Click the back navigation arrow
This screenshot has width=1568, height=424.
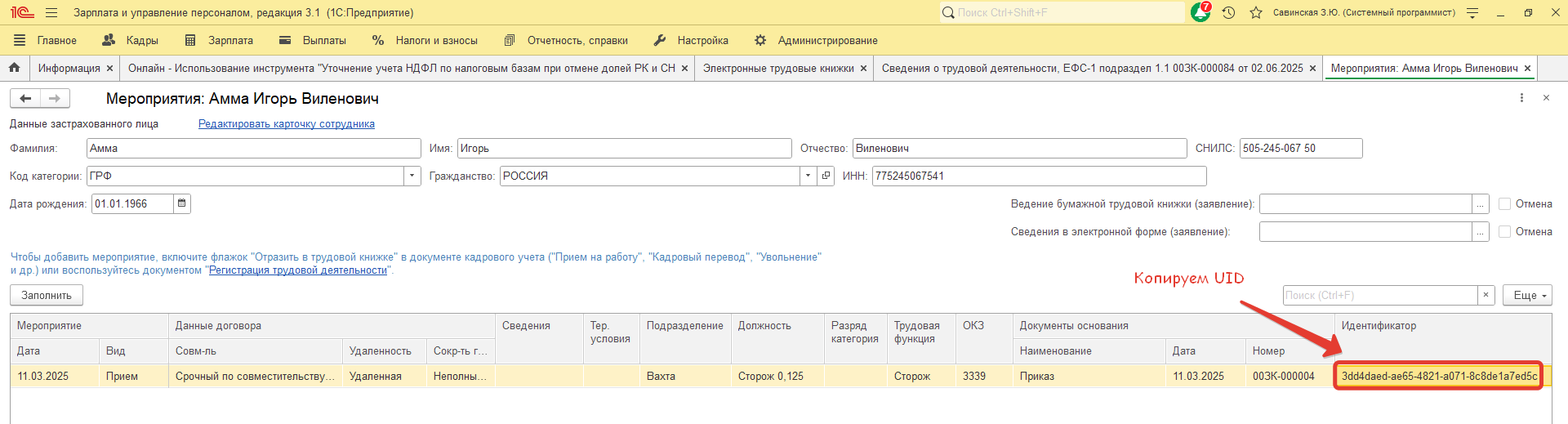point(25,98)
